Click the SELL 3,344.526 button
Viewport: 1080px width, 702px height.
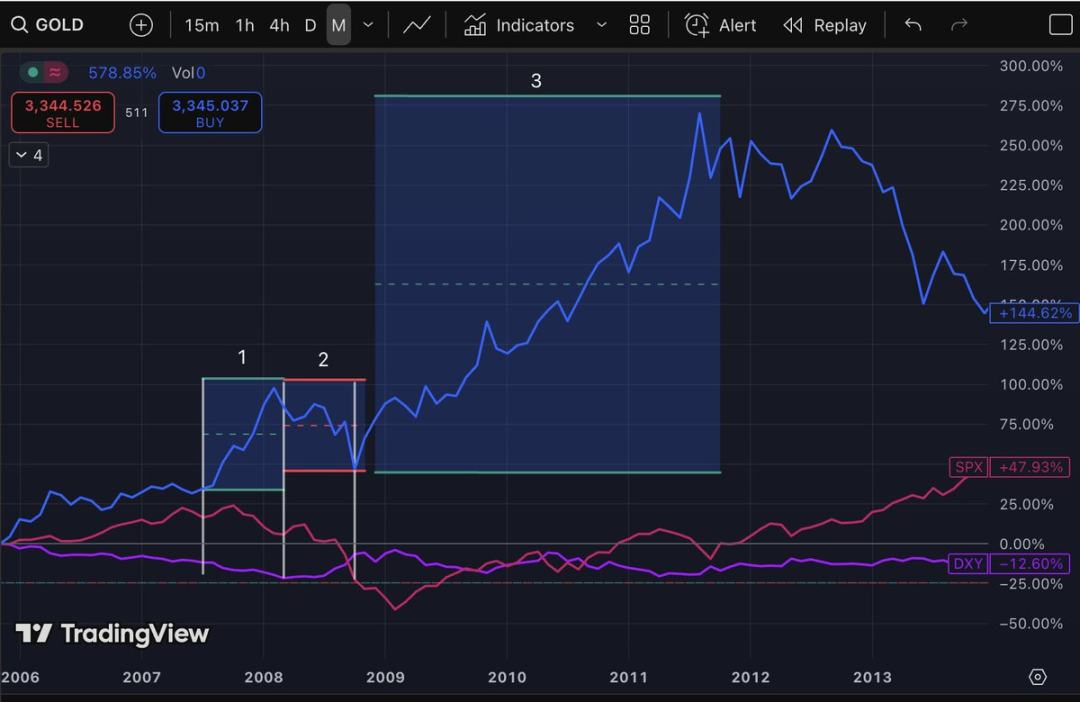coord(62,112)
